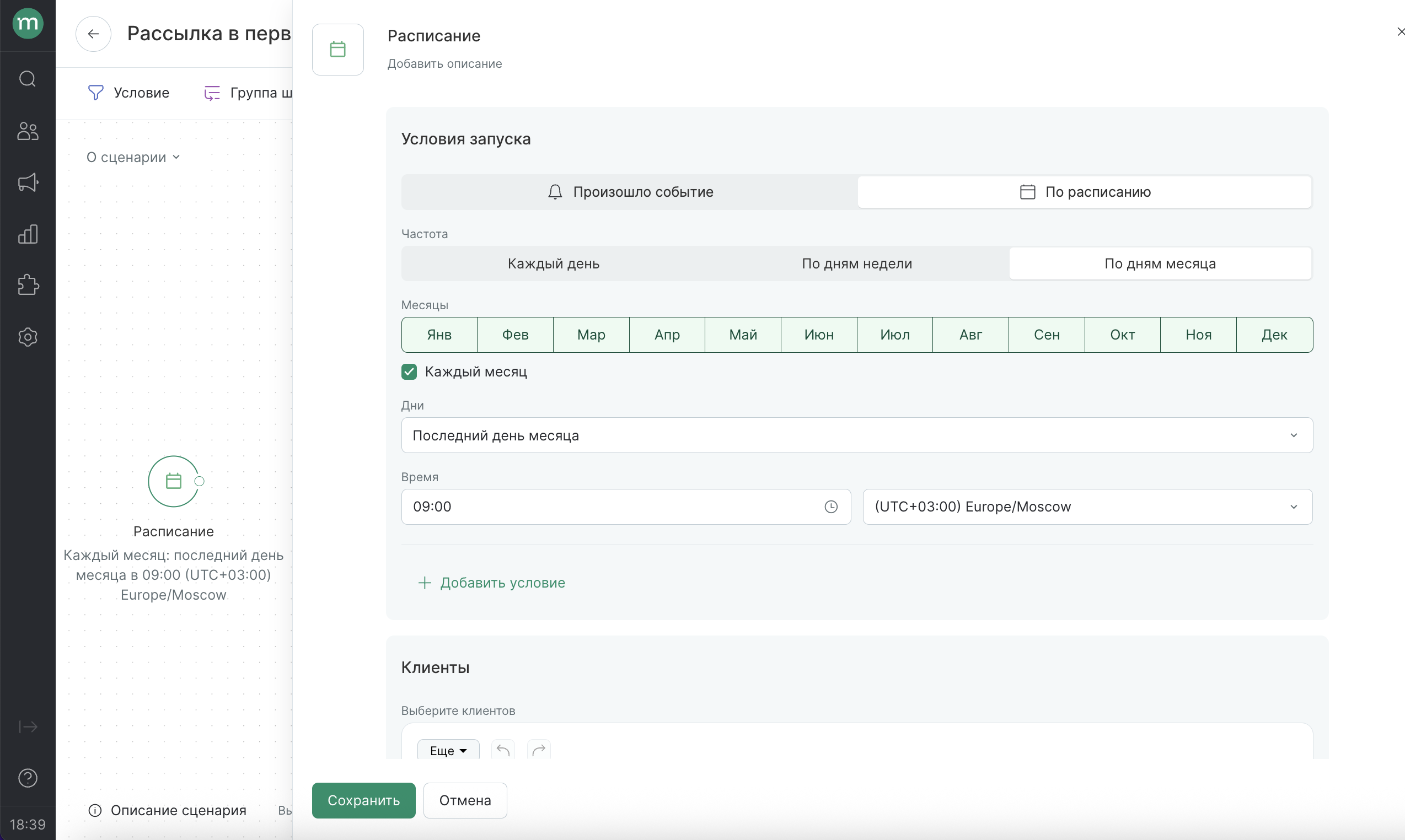Open search from the sidebar

pos(28,79)
